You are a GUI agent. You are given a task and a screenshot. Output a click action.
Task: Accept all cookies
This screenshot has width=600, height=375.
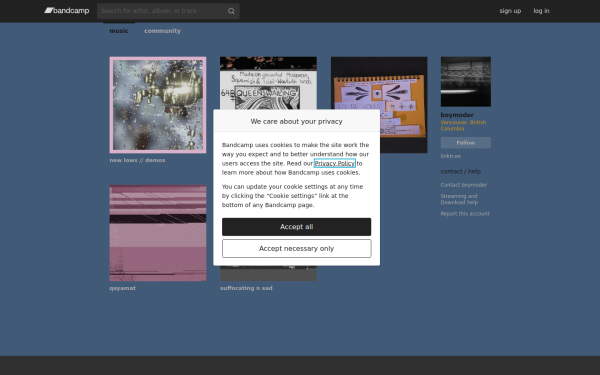[297, 227]
